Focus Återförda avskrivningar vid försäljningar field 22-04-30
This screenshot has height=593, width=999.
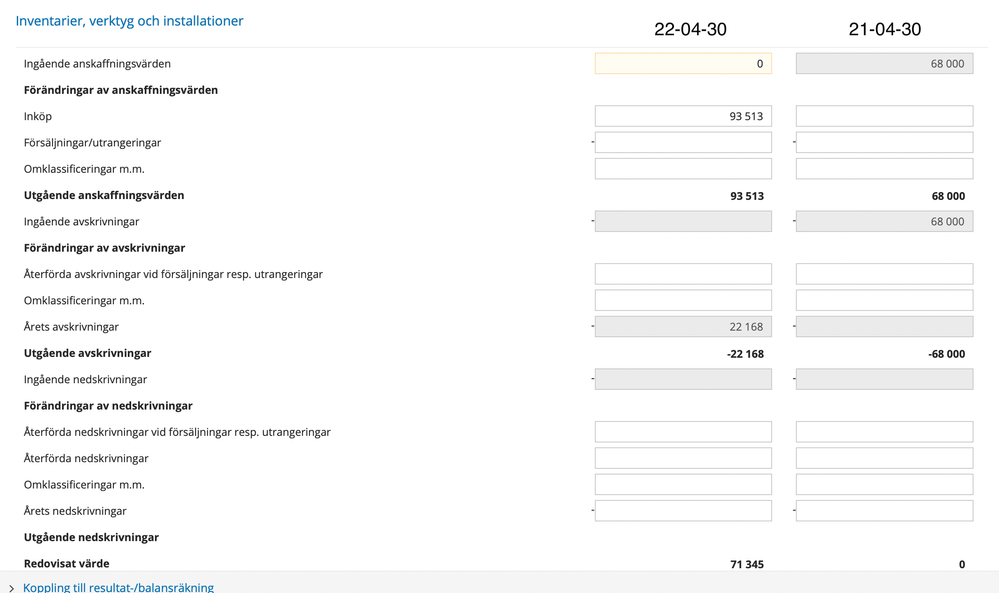click(x=683, y=274)
